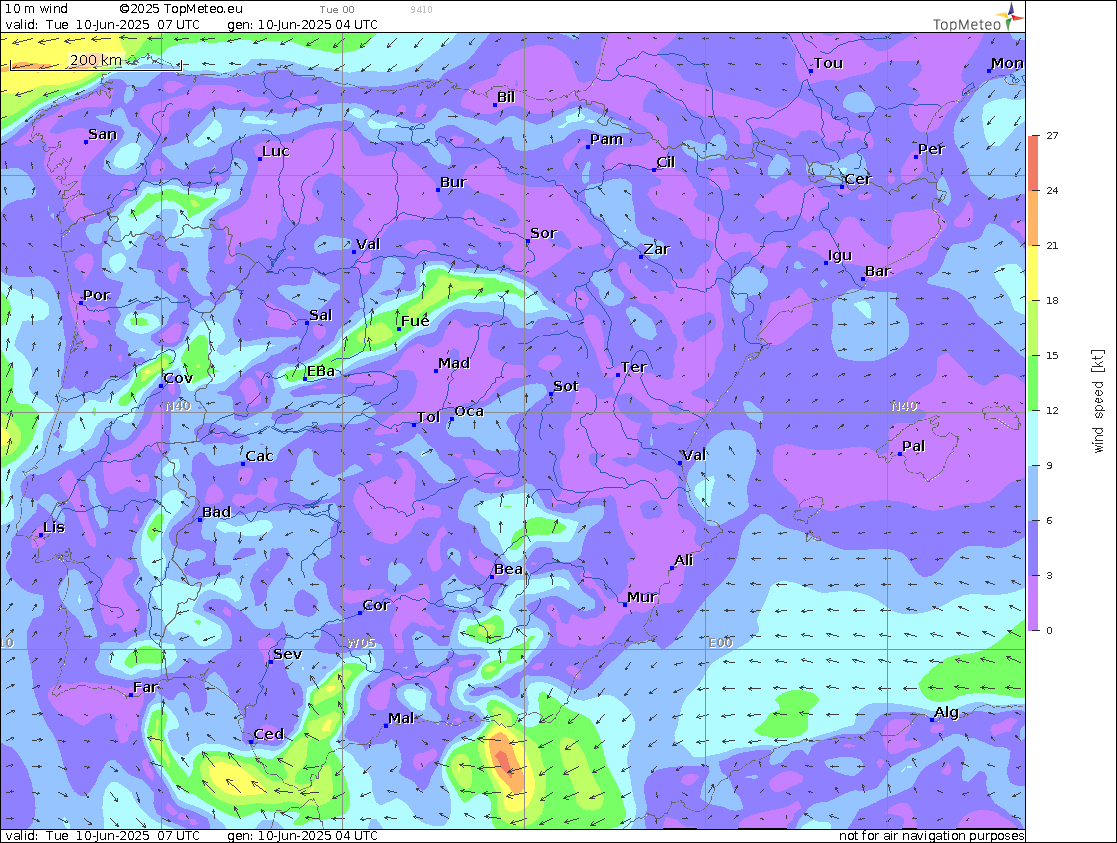This screenshot has width=1117, height=843.
Task: Click the "Luc" city label
Action: (x=276, y=151)
